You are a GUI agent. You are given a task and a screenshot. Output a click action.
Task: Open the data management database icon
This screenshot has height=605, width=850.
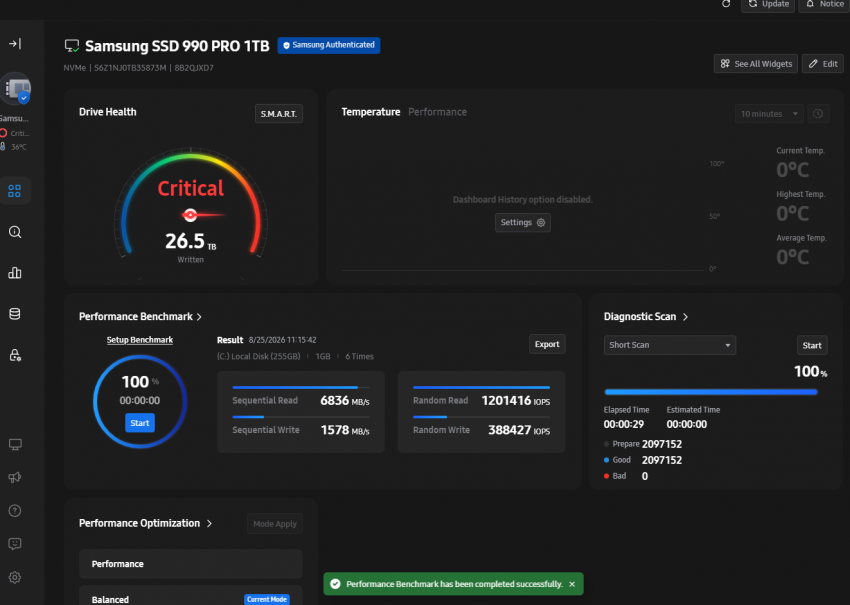[x=15, y=314]
